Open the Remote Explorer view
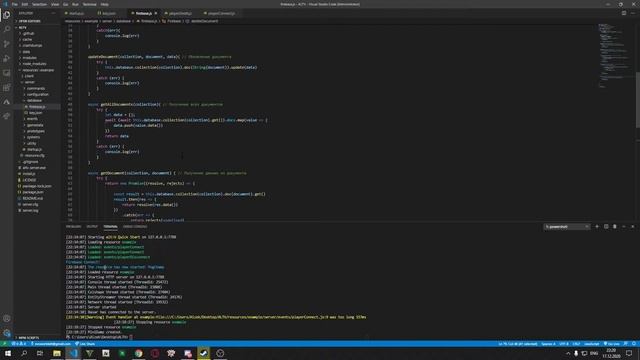This screenshot has width=640, height=360. point(7,73)
